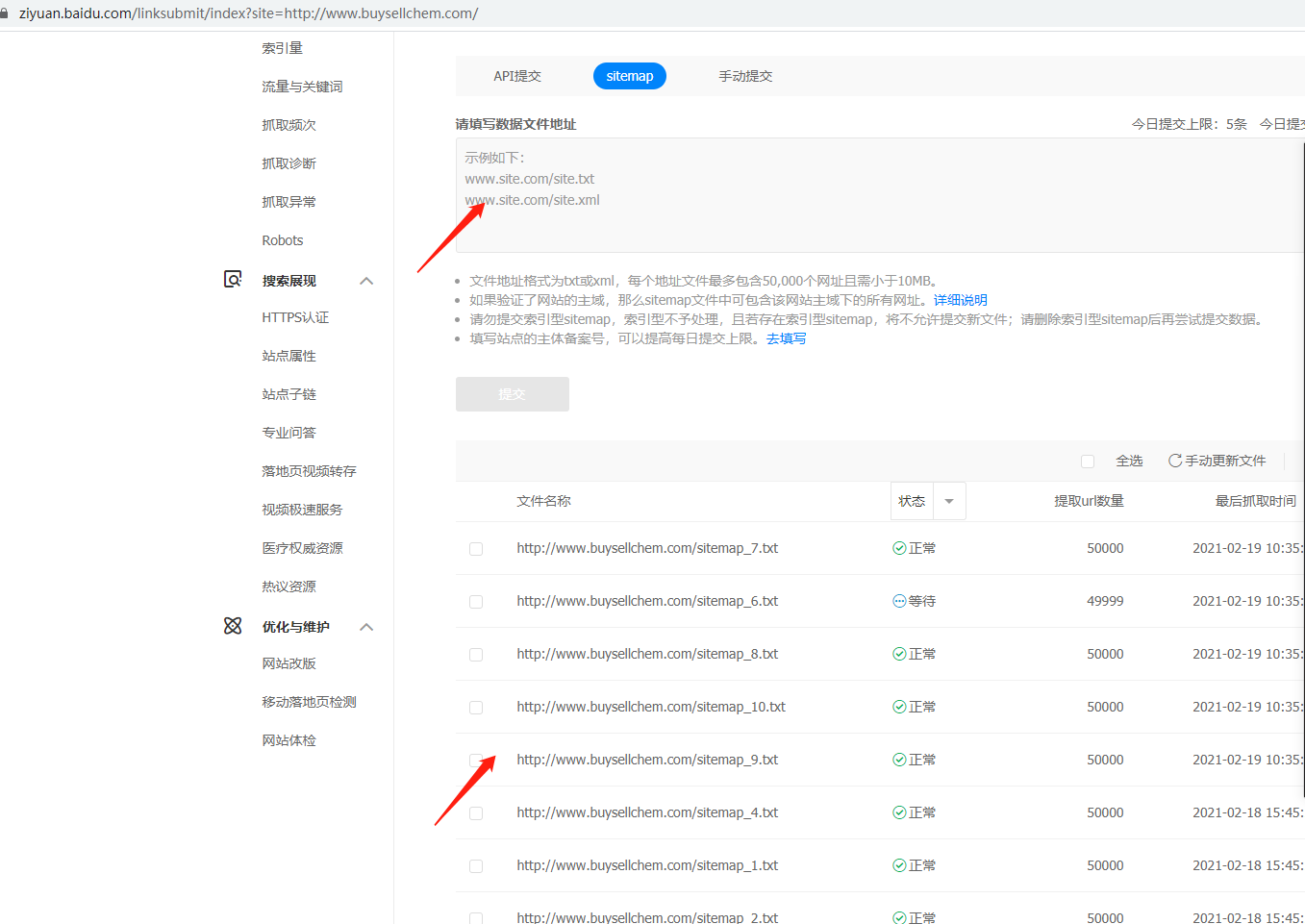The height and width of the screenshot is (924, 1305).
Task: Open 抓取诊断 in the sidebar
Action: point(289,163)
